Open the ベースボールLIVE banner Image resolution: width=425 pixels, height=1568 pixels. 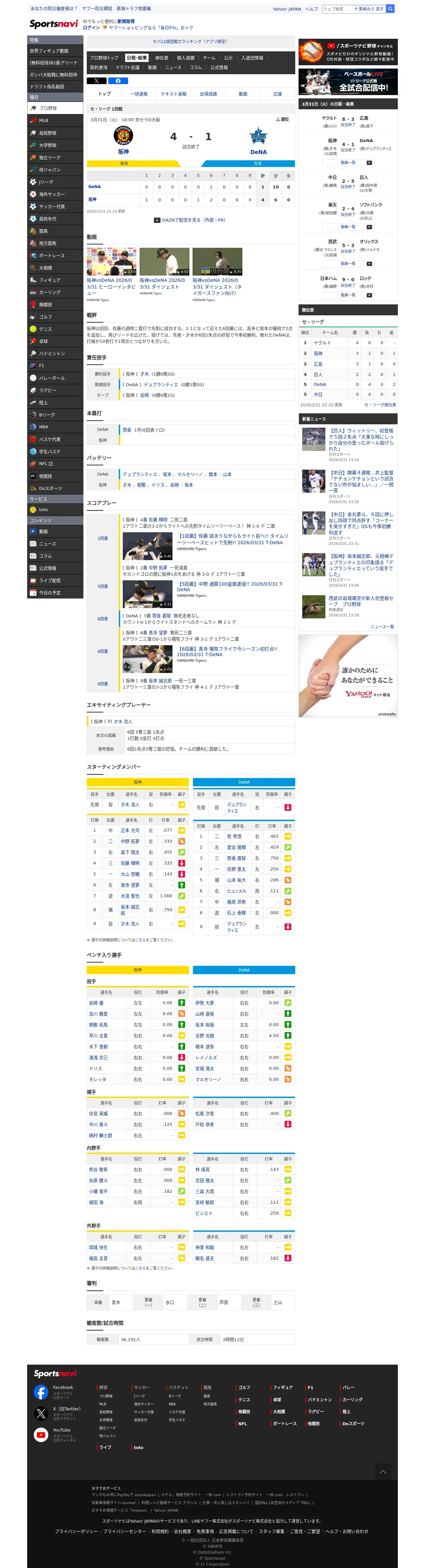tap(348, 82)
